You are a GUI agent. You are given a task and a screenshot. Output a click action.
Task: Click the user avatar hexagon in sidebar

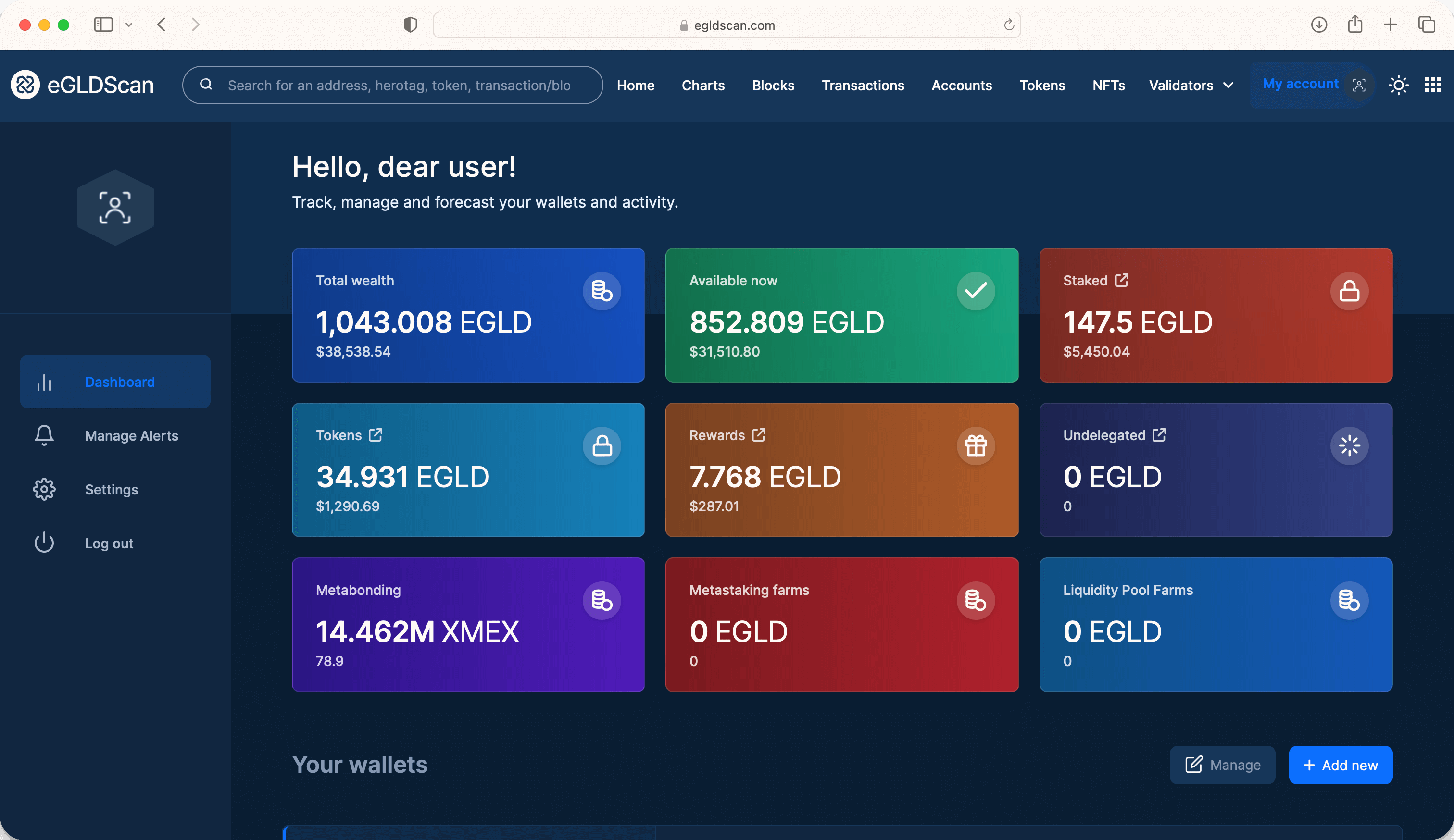pos(115,208)
